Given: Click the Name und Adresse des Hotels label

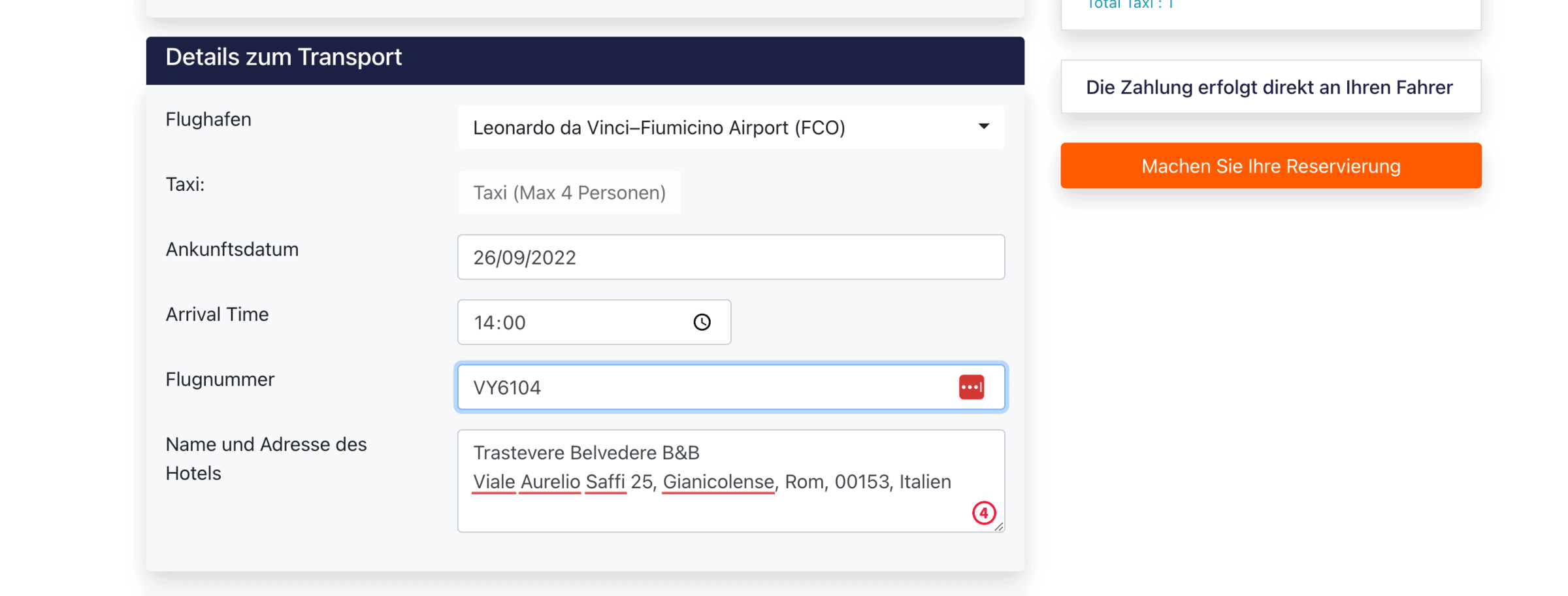Looking at the screenshot, I should pos(266,459).
